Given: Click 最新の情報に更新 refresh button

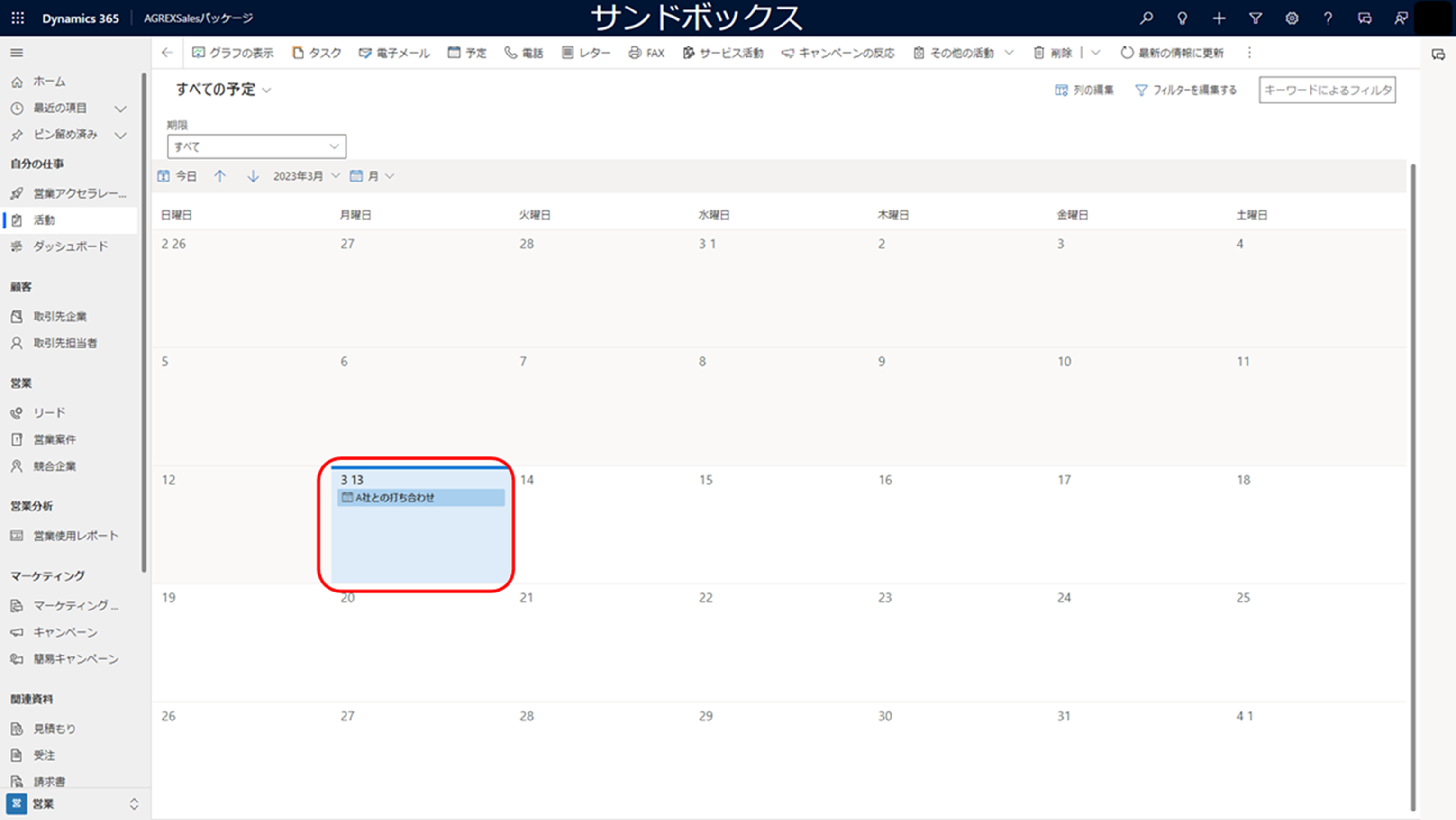Looking at the screenshot, I should click(x=1172, y=53).
